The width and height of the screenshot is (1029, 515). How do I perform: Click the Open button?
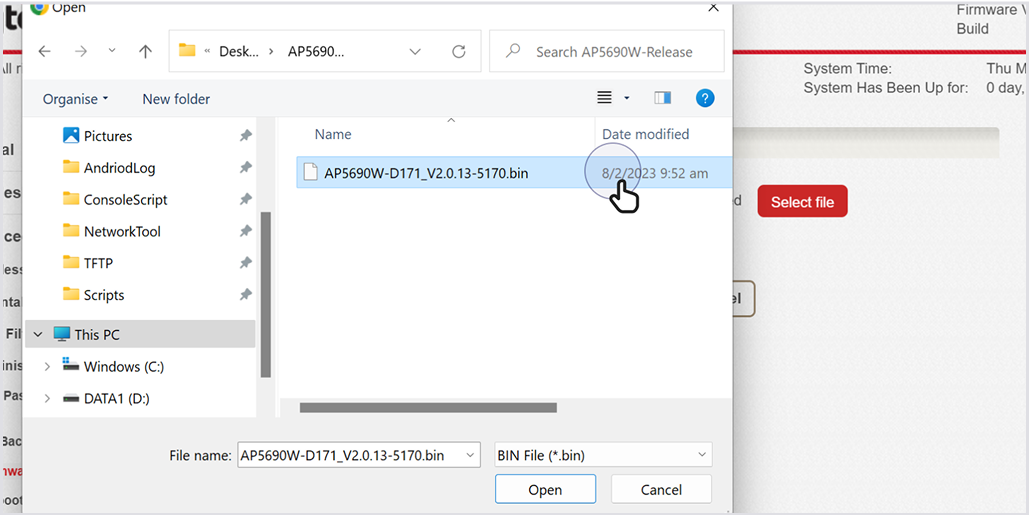coord(545,489)
